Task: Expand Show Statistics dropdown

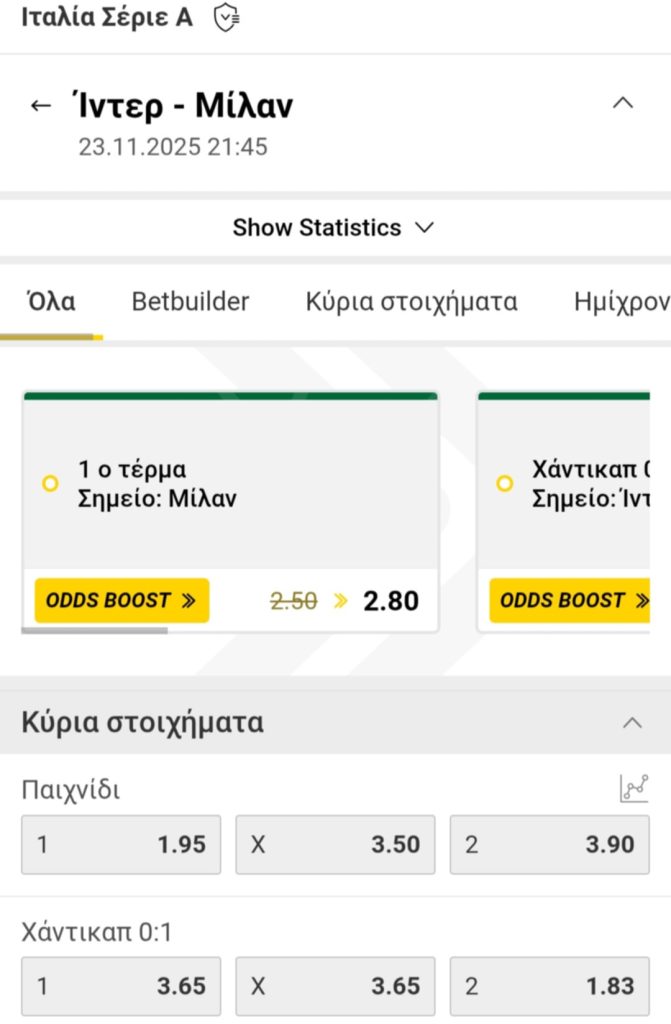Action: pos(334,228)
